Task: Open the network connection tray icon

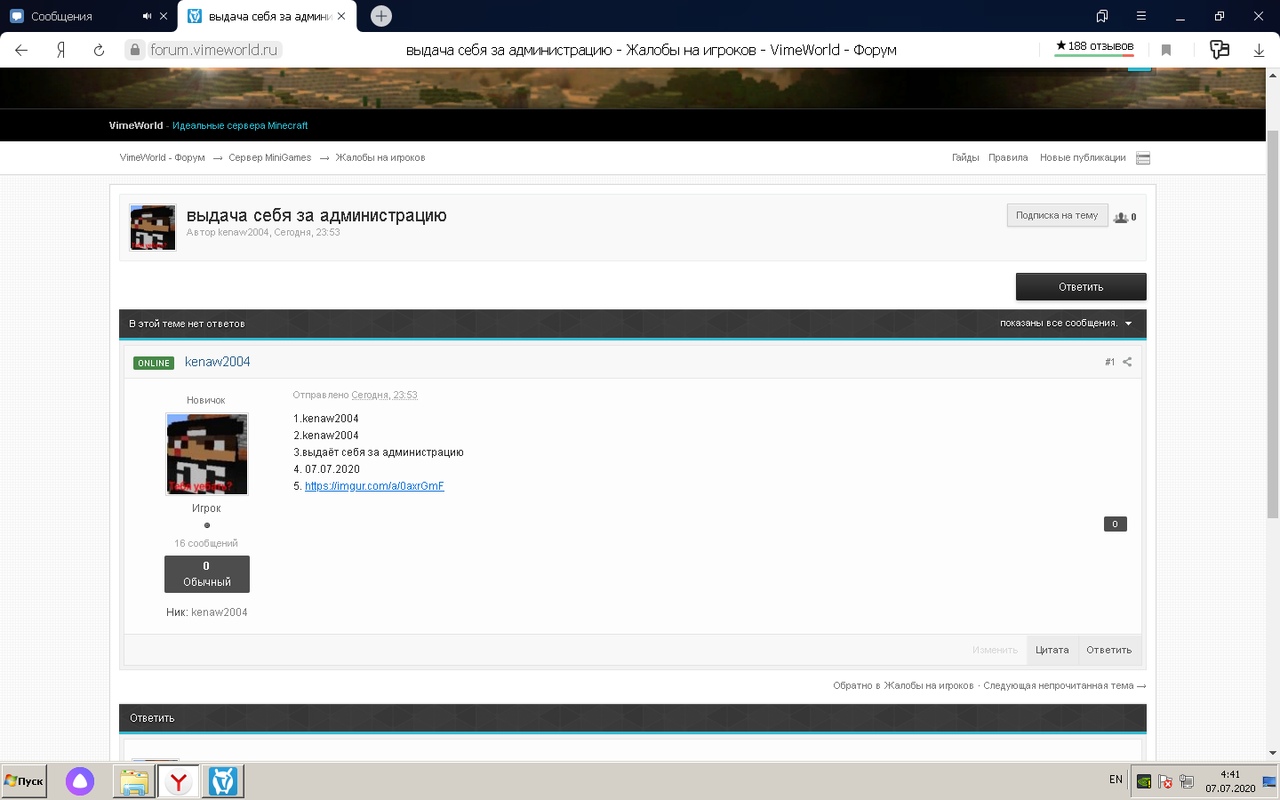Action: [1186, 782]
